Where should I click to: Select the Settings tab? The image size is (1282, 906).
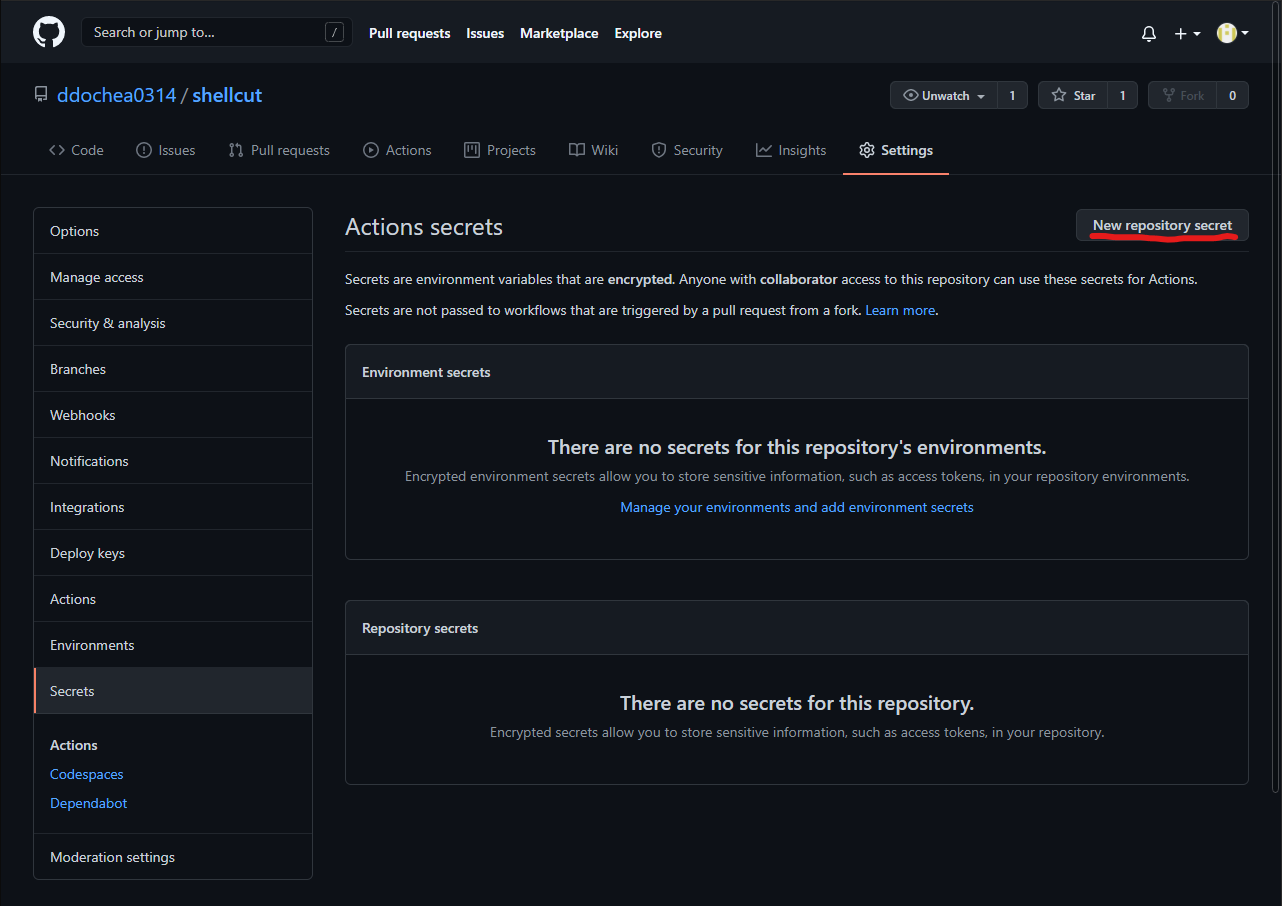[x=896, y=150]
